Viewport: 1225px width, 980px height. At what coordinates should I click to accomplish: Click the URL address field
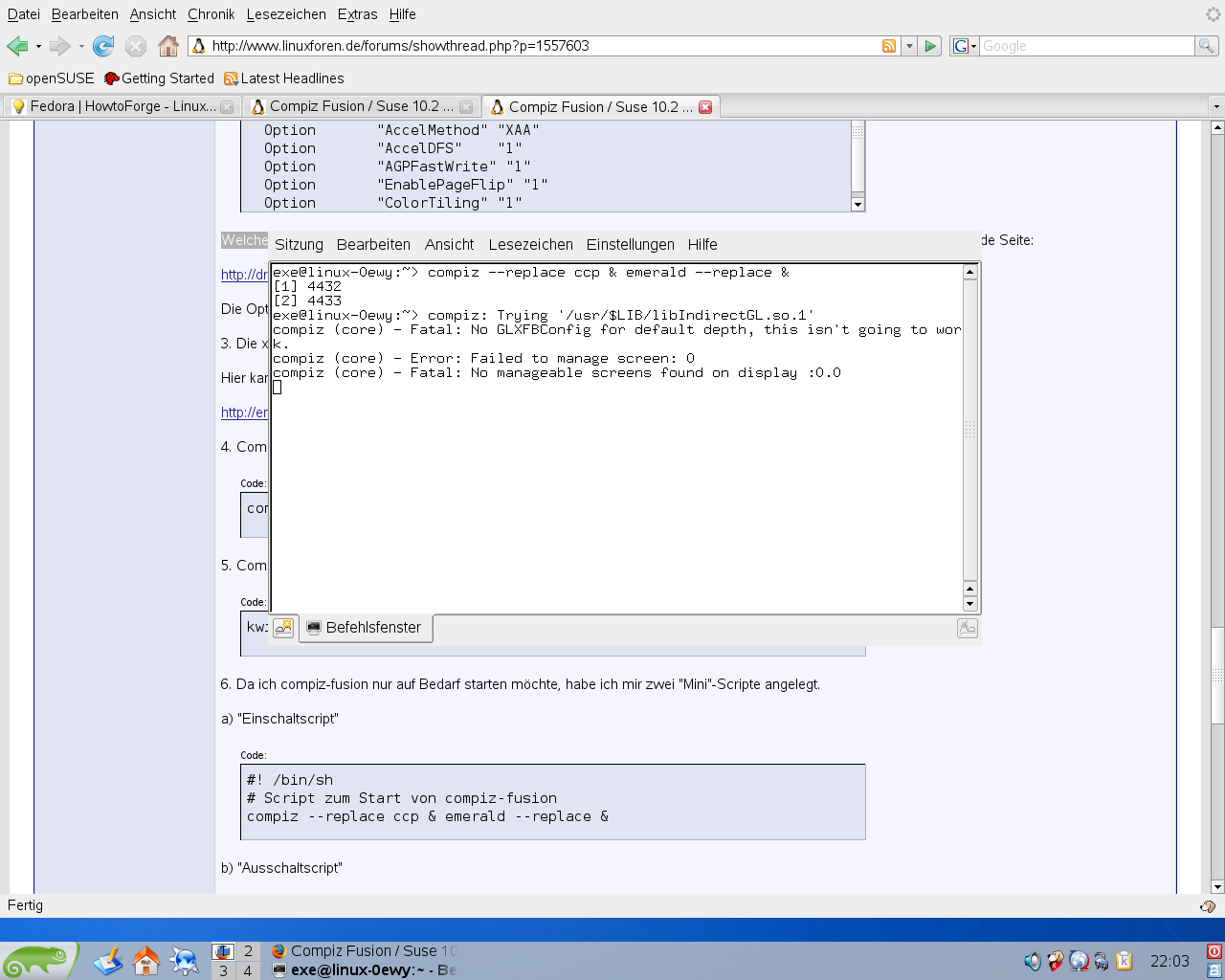coord(544,46)
